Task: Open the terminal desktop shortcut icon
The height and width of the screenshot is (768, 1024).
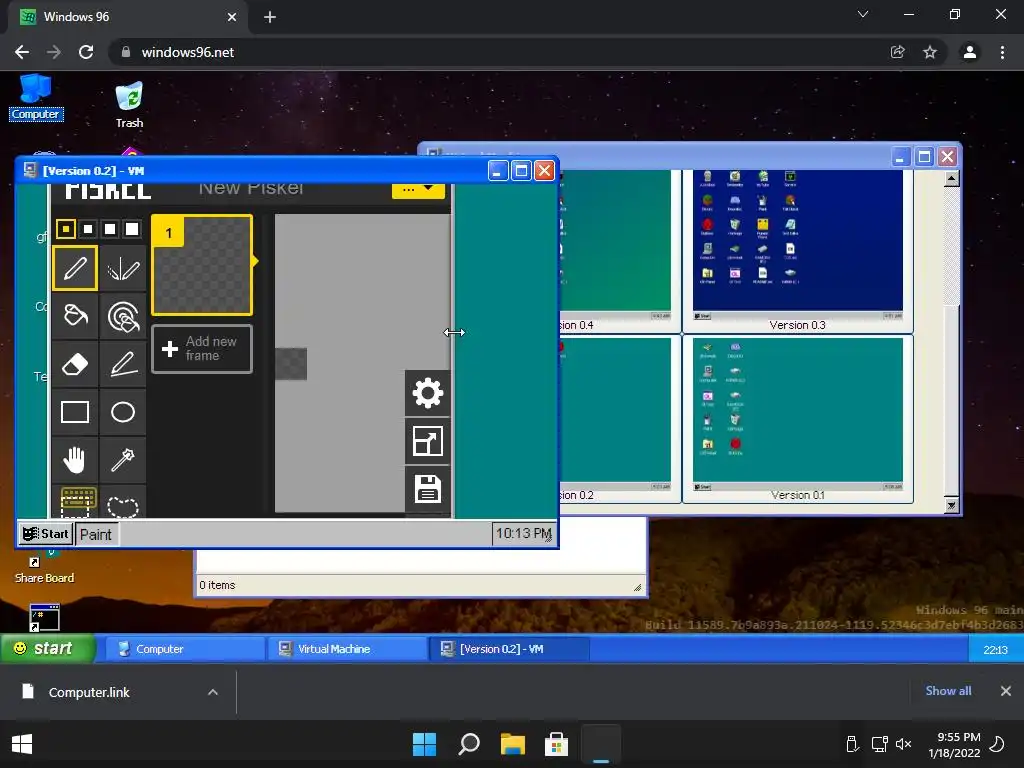Action: (x=44, y=617)
